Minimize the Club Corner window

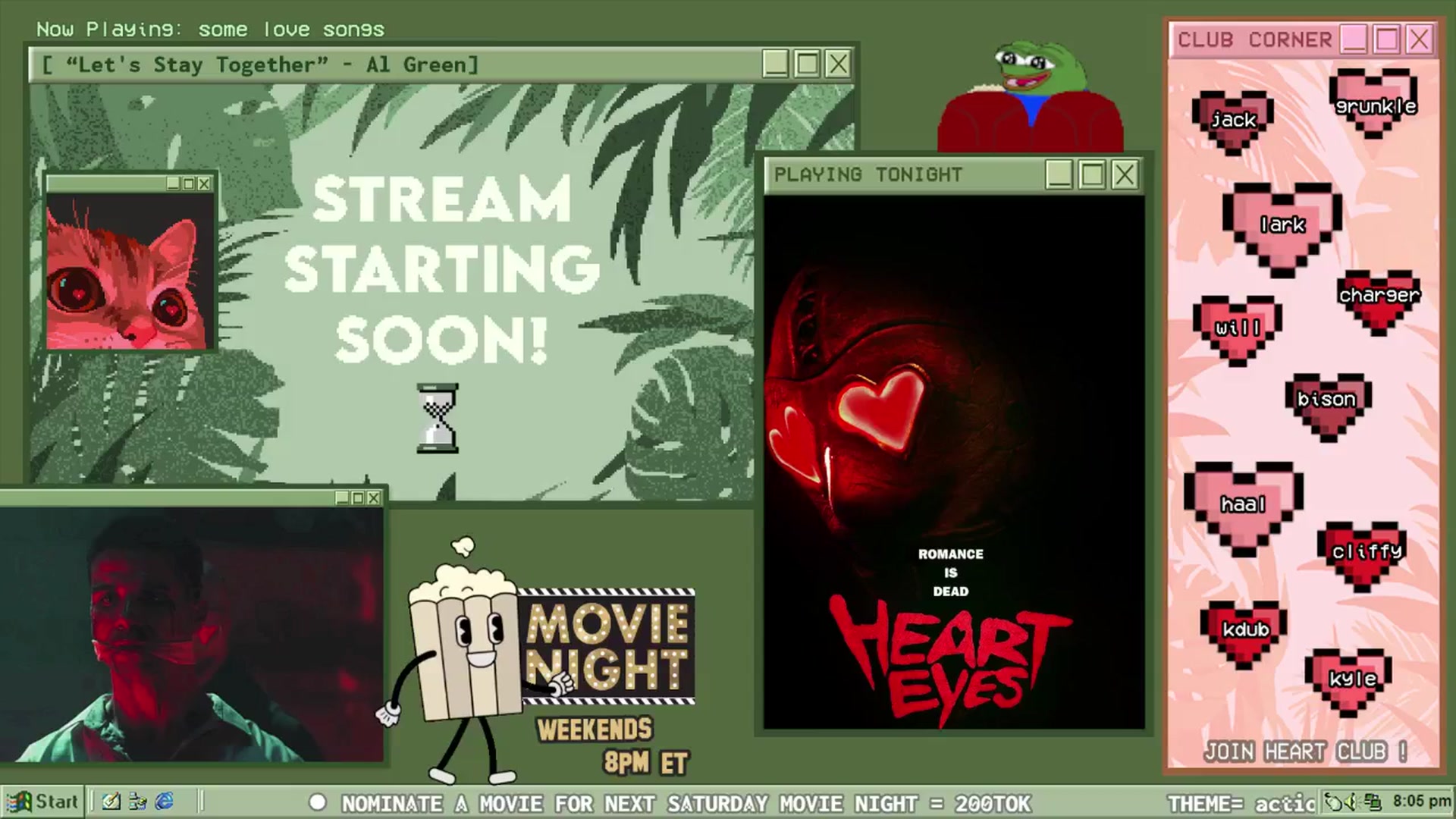coord(1354,39)
